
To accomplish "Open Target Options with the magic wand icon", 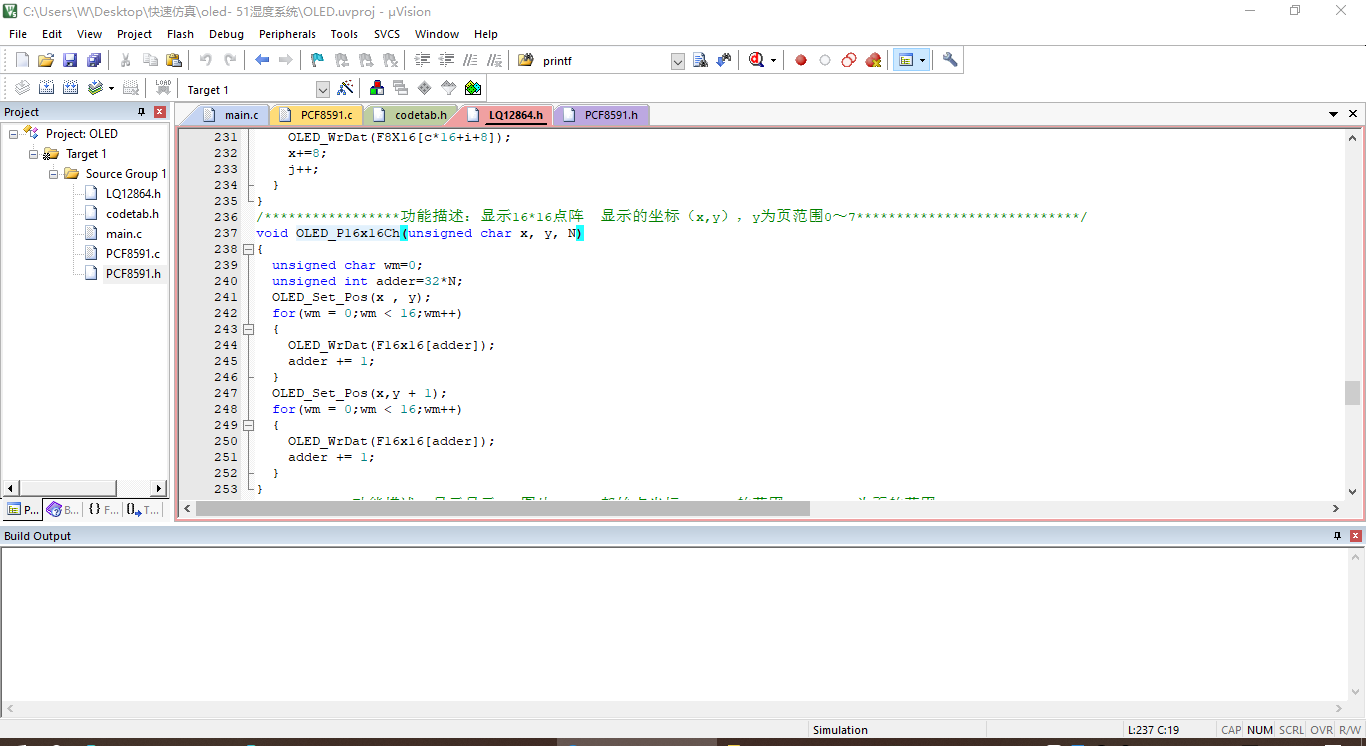I will coord(345,88).
